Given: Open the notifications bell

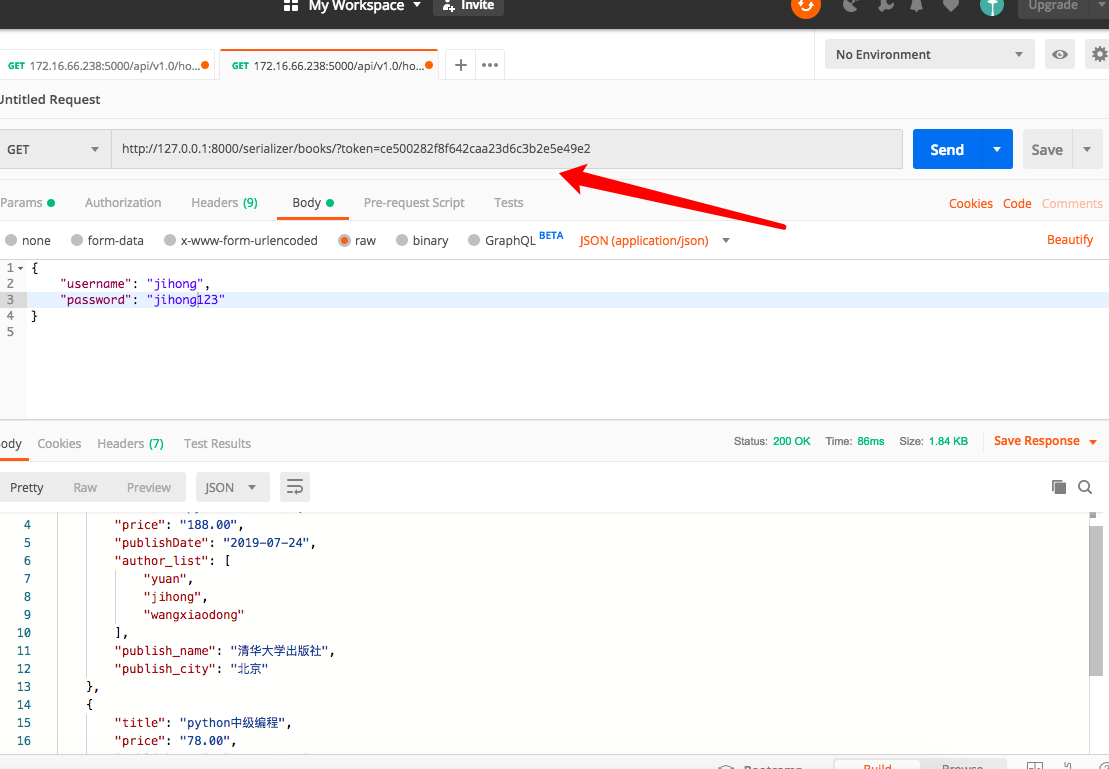Looking at the screenshot, I should [x=917, y=6].
